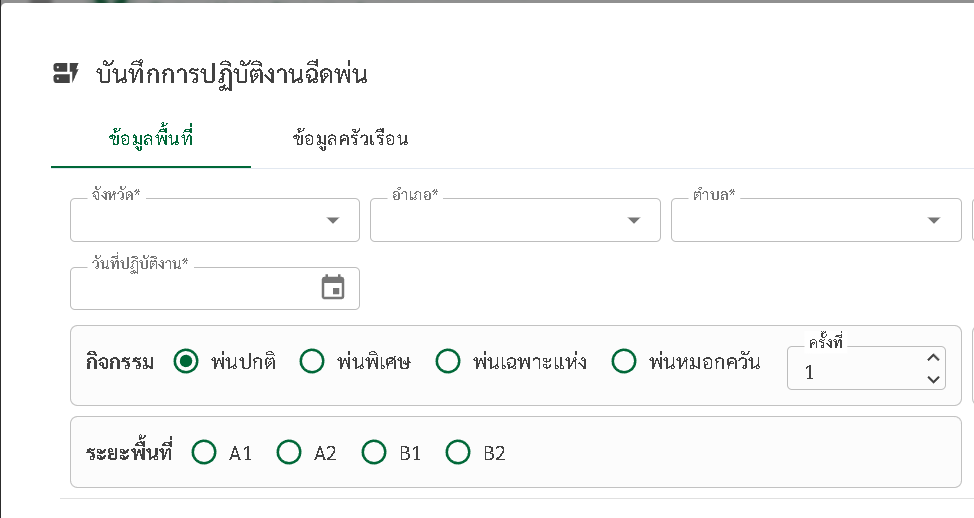Focus the ครั้งที่ number field
This screenshot has height=518, width=974.
(867, 368)
